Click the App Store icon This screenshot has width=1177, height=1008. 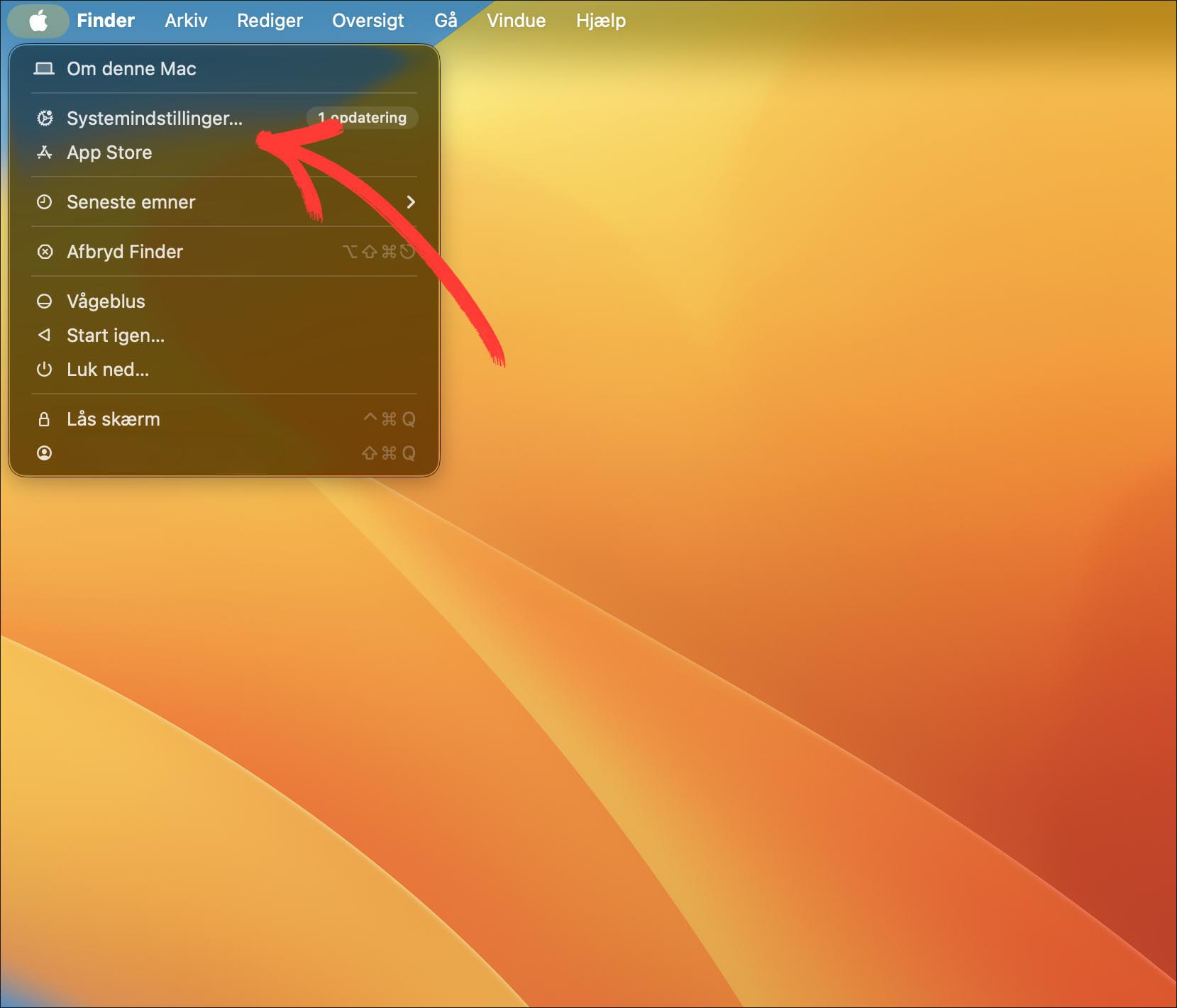click(x=45, y=152)
